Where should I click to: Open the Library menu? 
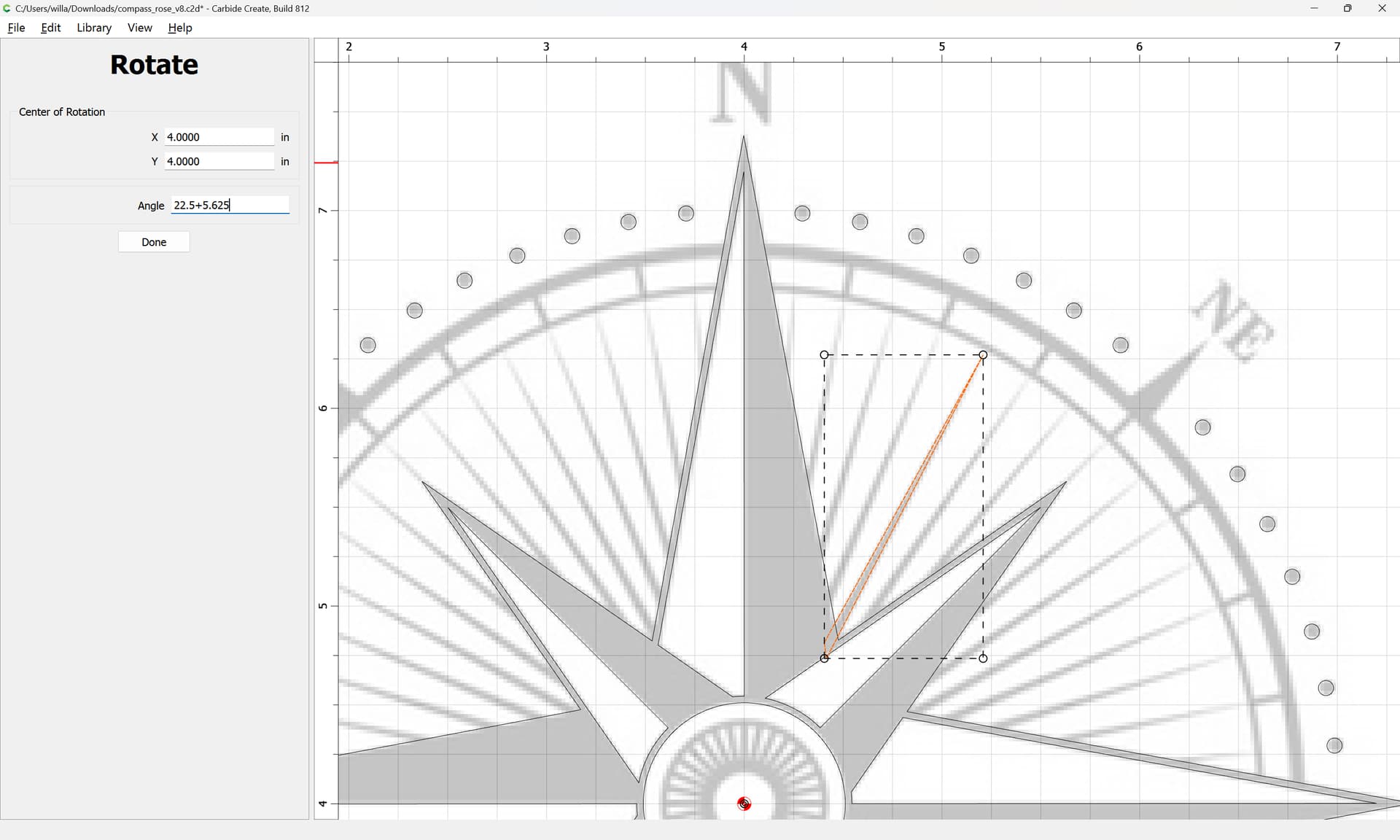(94, 28)
